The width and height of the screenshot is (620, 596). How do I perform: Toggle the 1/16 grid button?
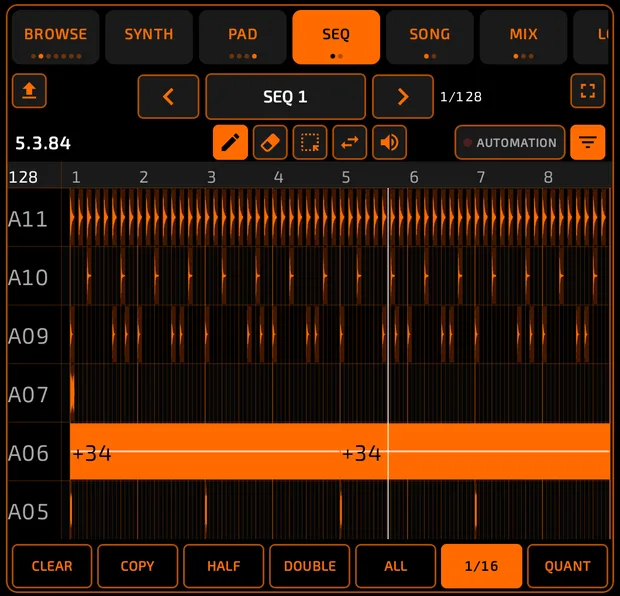pos(482,566)
